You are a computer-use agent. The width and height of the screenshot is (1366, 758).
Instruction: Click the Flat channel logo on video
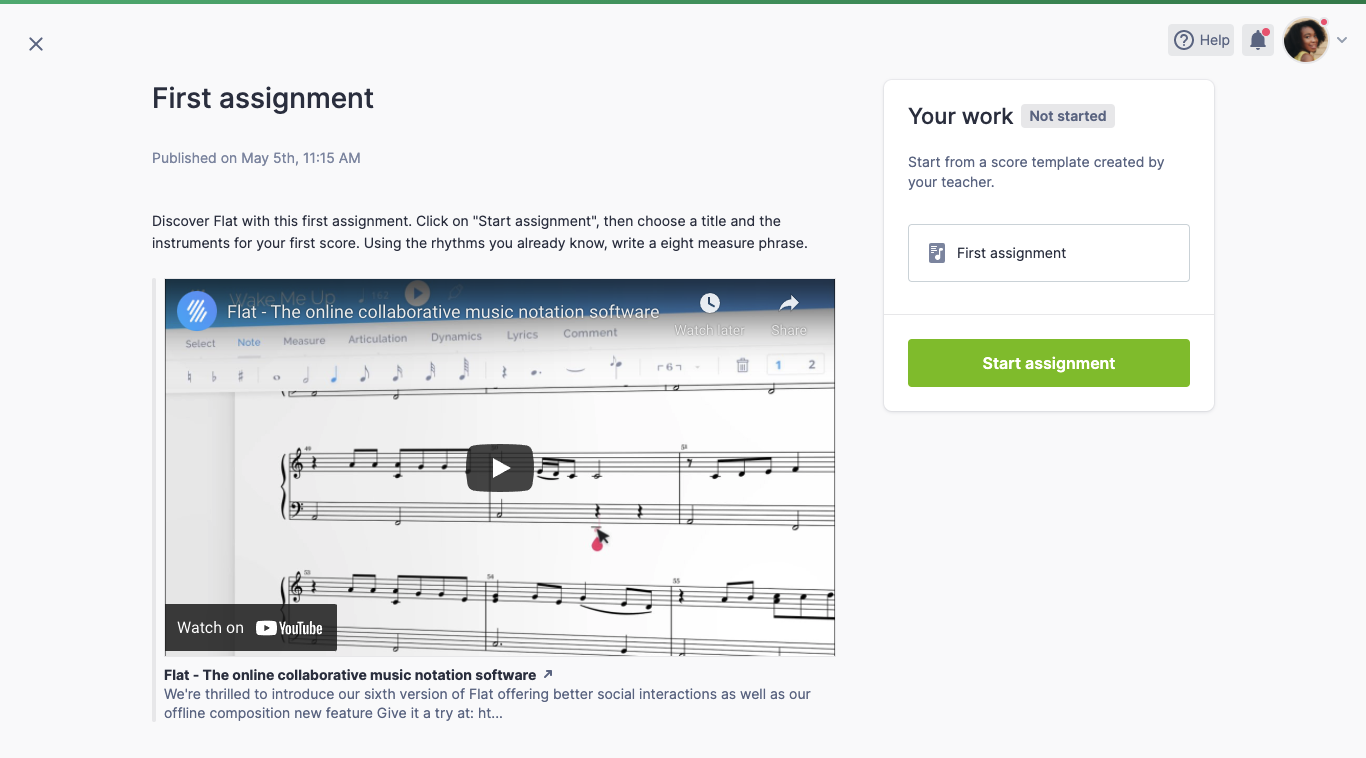click(197, 311)
